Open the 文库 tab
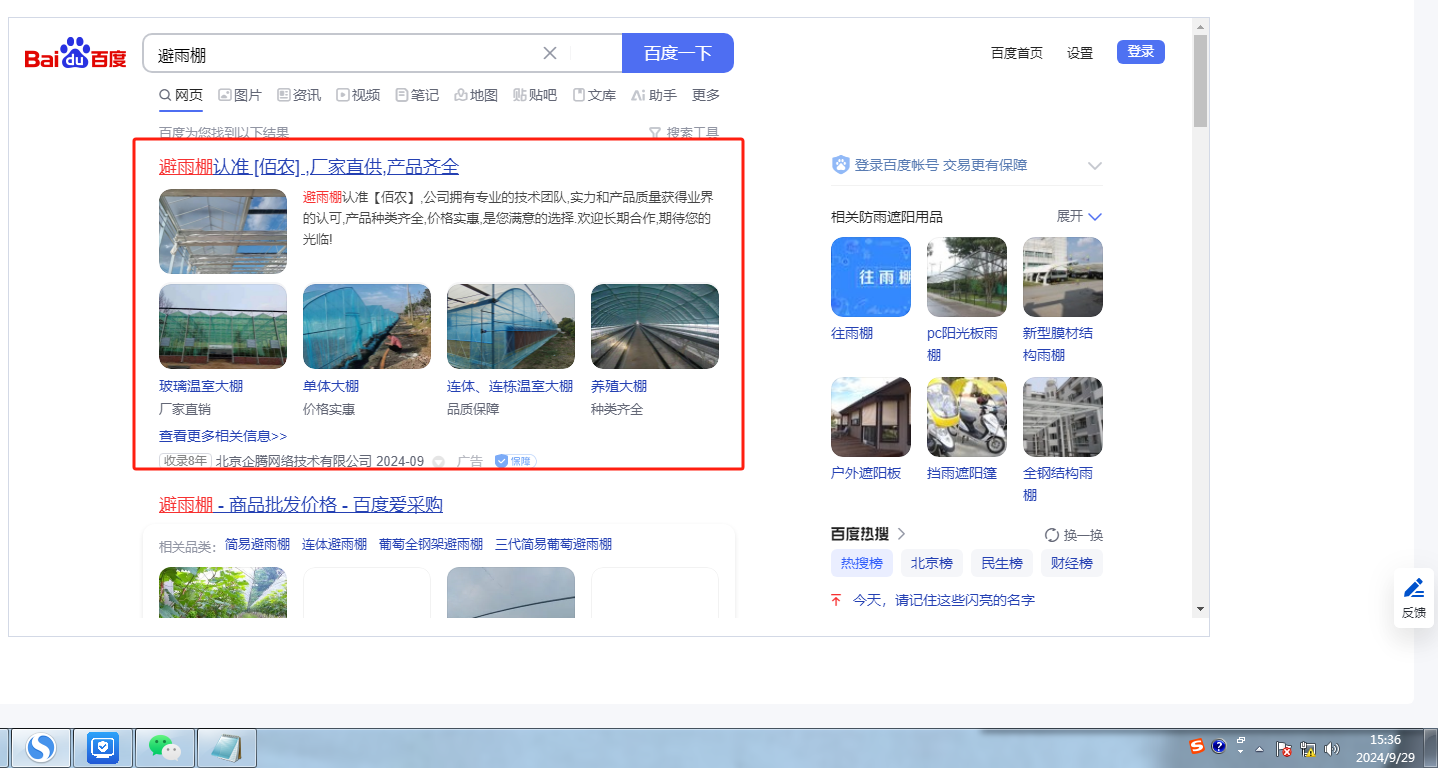Viewport: 1438px width, 768px height. [x=594, y=95]
